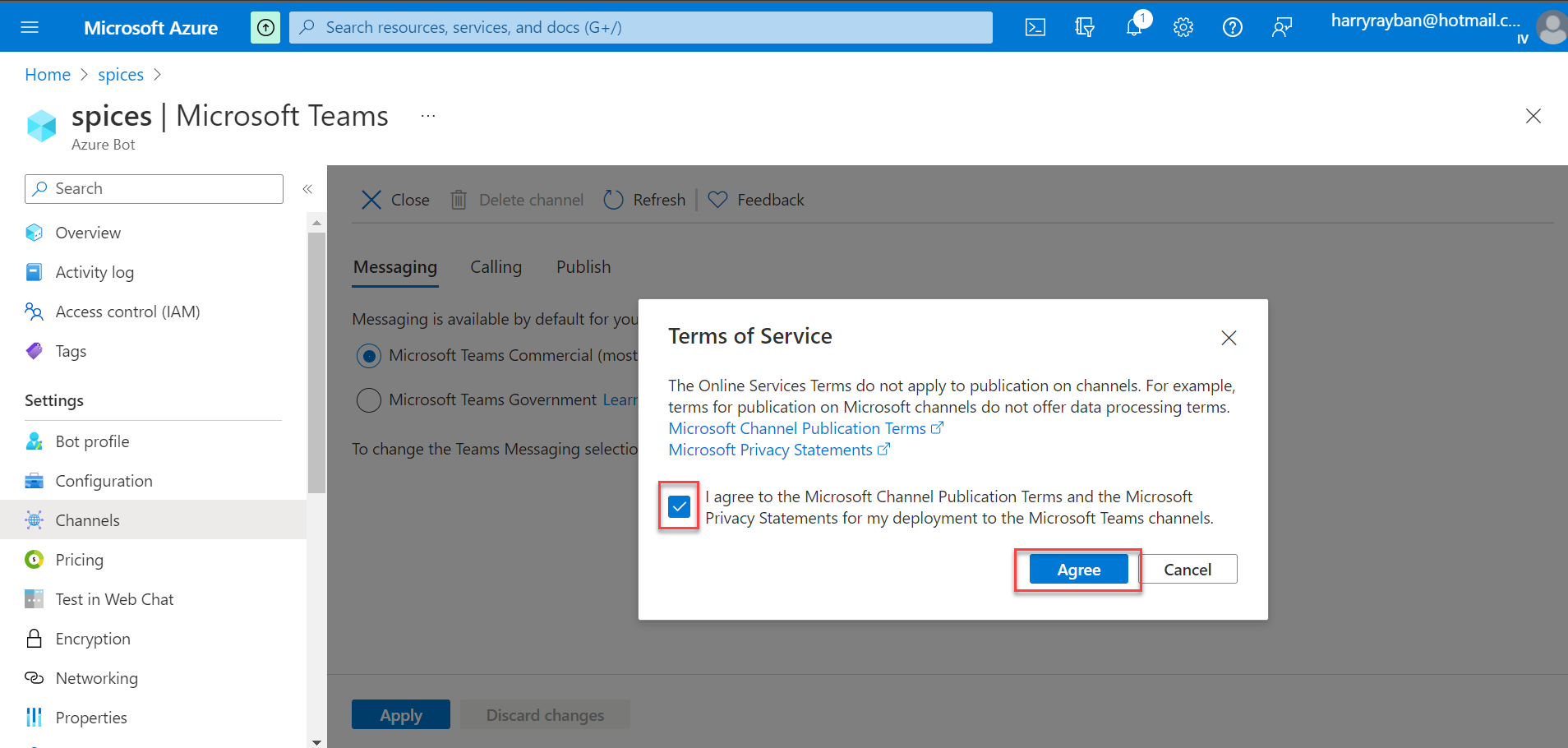Uncheck the I agree terms checkbox
The image size is (1568, 748).
679,507
